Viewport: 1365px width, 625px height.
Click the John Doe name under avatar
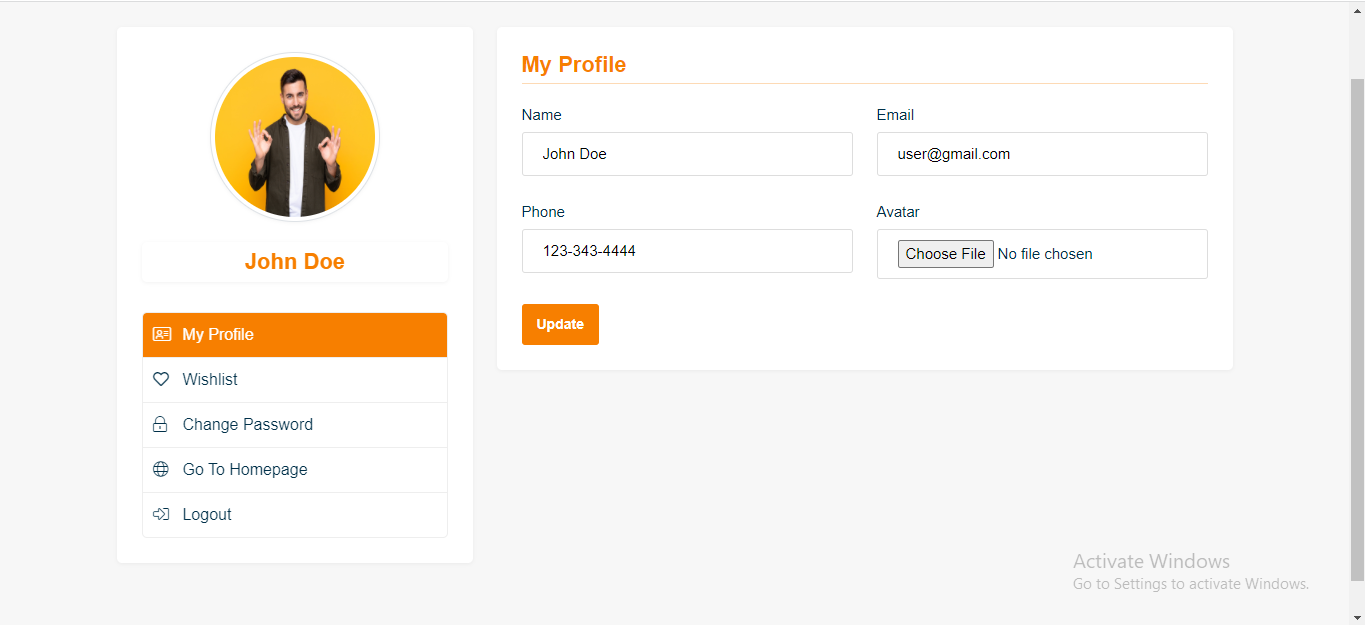pyautogui.click(x=295, y=262)
